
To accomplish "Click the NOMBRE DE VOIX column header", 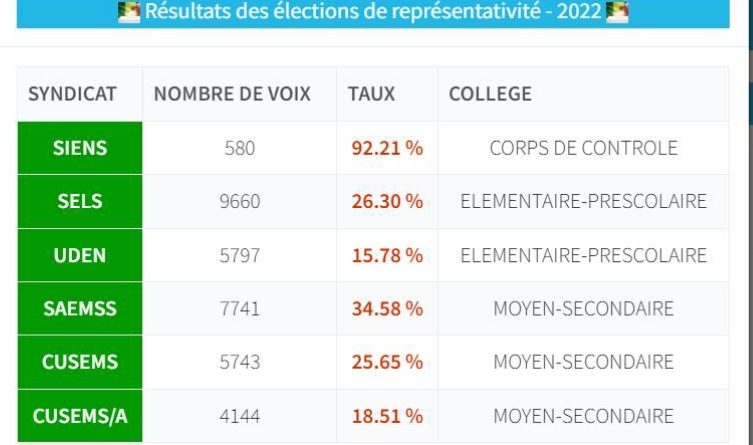I will point(232,94).
